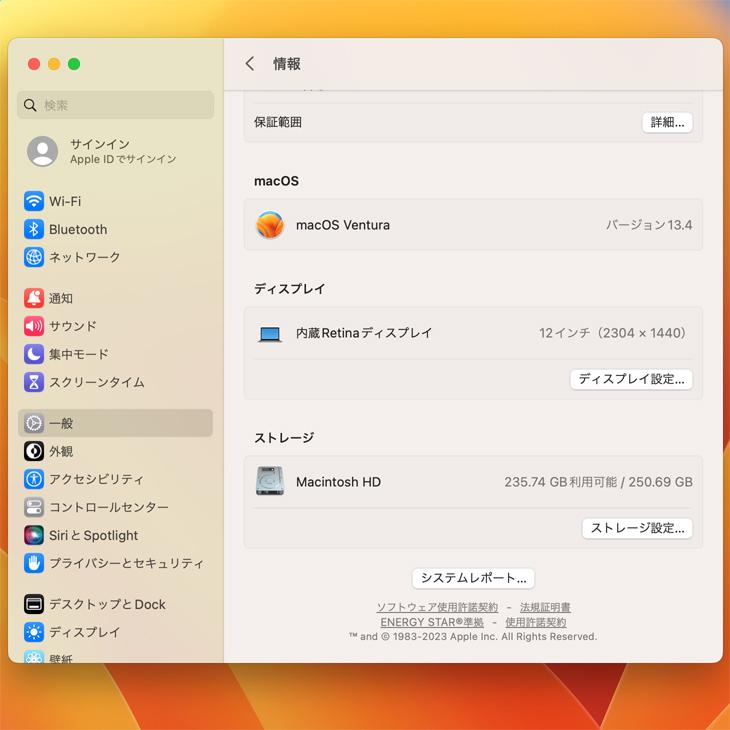Select バージョン 13.4 text

click(649, 225)
